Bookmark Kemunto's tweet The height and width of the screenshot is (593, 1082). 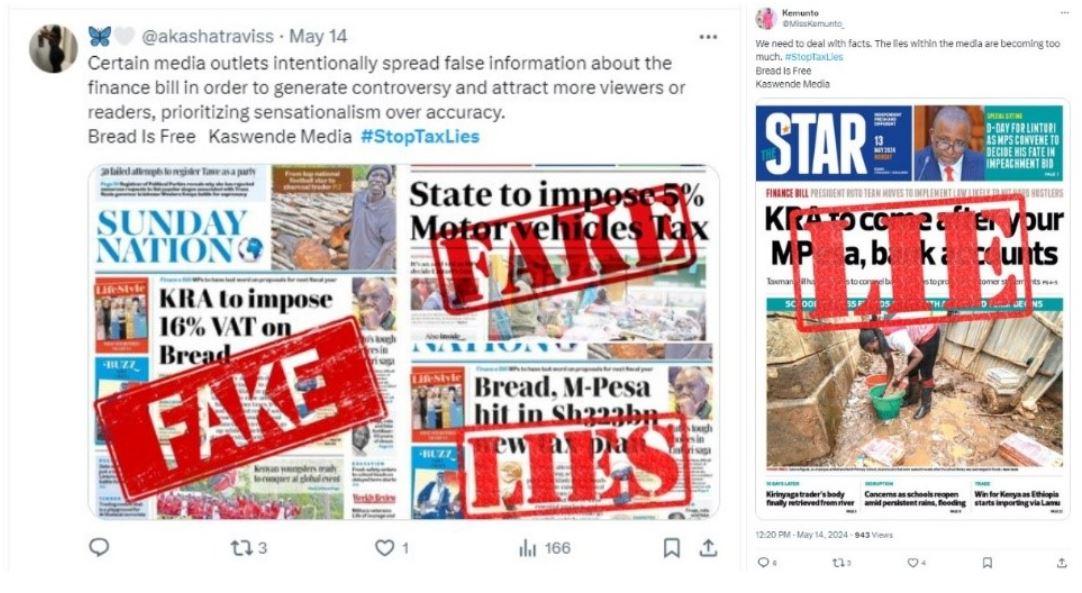(x=987, y=563)
